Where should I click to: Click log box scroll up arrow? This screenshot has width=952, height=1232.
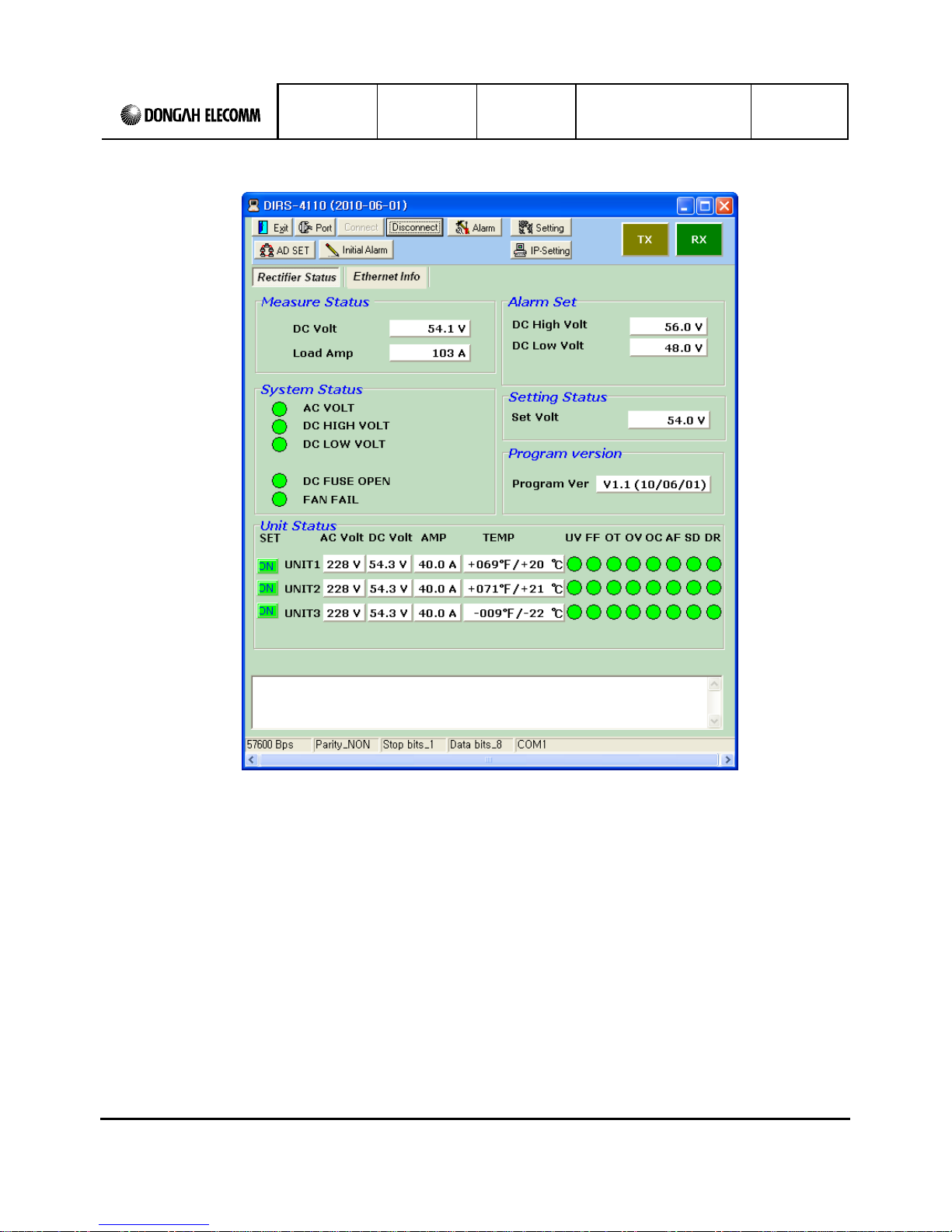(715, 685)
